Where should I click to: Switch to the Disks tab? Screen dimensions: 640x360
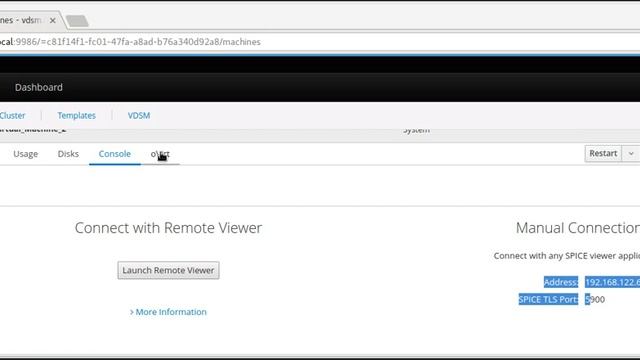coord(68,154)
